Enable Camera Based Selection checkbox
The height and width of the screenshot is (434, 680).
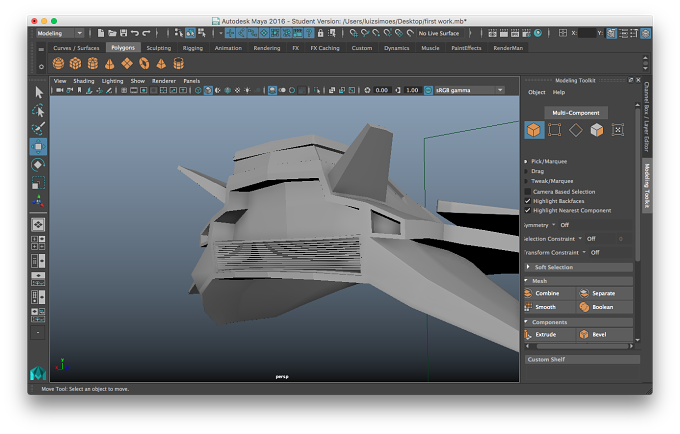[528, 192]
